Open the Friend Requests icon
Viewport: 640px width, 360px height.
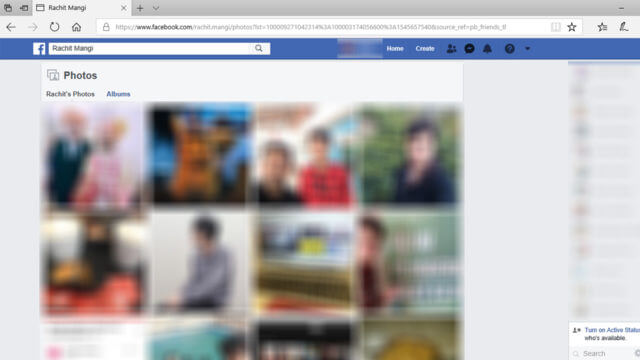tap(451, 49)
